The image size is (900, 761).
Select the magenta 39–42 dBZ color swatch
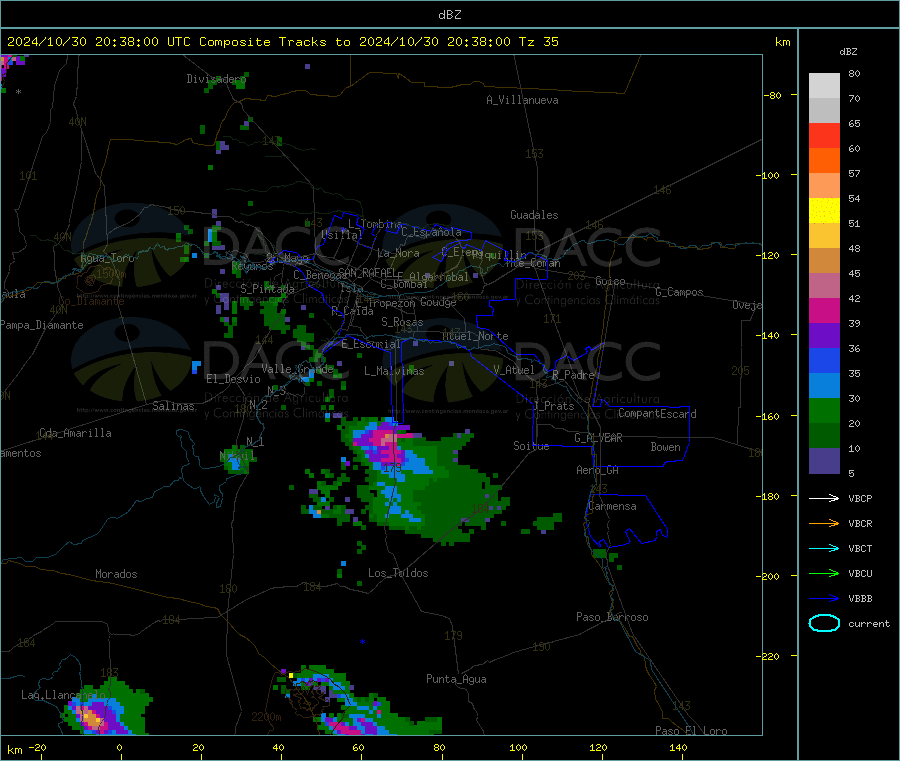[x=824, y=310]
